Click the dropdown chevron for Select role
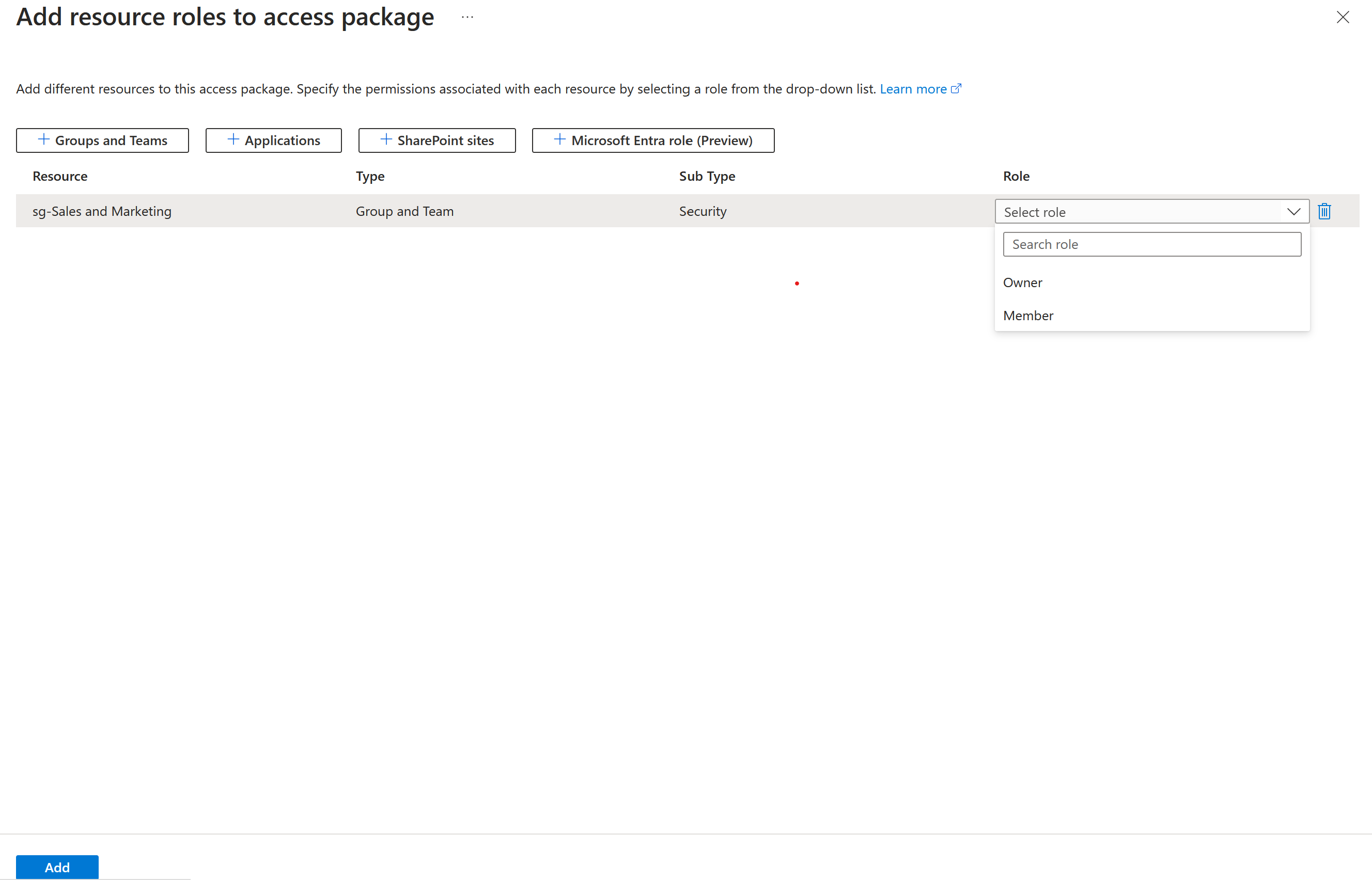The image size is (1372, 880). tap(1294, 210)
